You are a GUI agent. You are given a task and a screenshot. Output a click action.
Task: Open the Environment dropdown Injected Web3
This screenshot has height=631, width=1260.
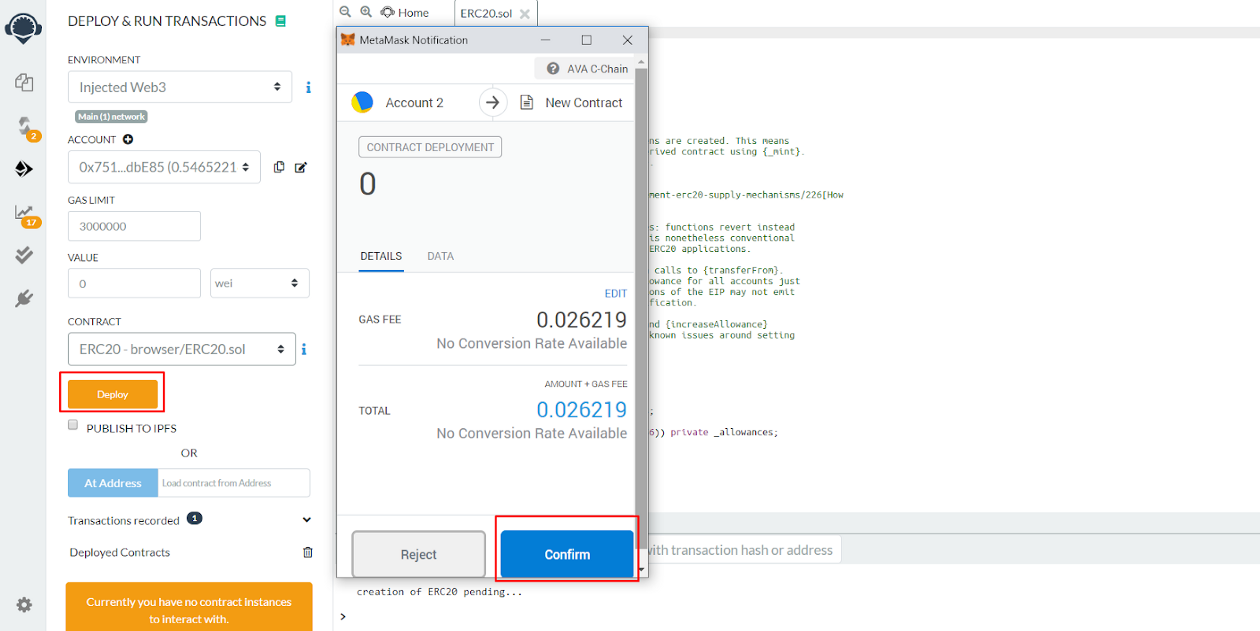click(x=180, y=87)
